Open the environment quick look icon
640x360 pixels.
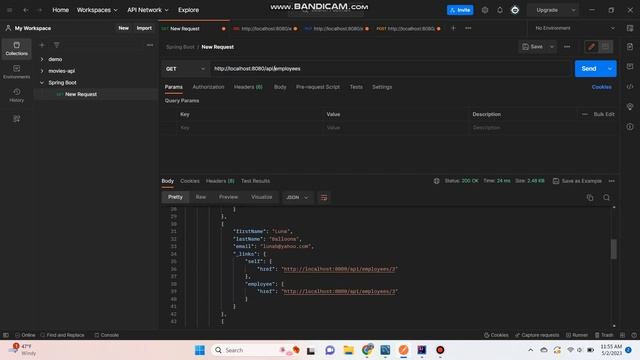click(630, 28)
